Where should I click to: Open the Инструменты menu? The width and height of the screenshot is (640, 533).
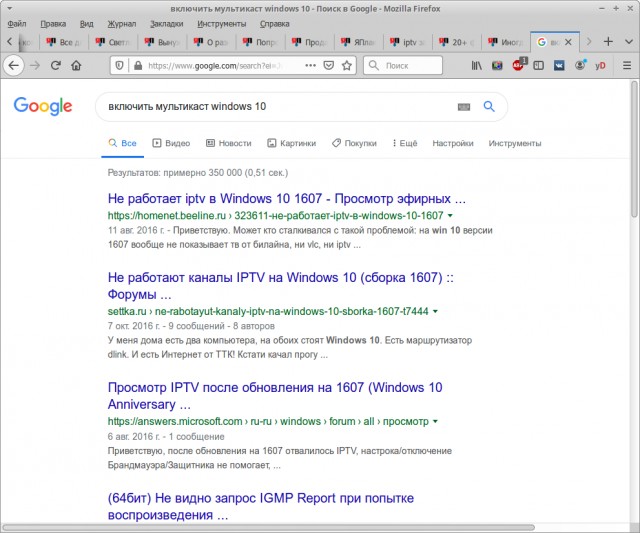[x=222, y=24]
